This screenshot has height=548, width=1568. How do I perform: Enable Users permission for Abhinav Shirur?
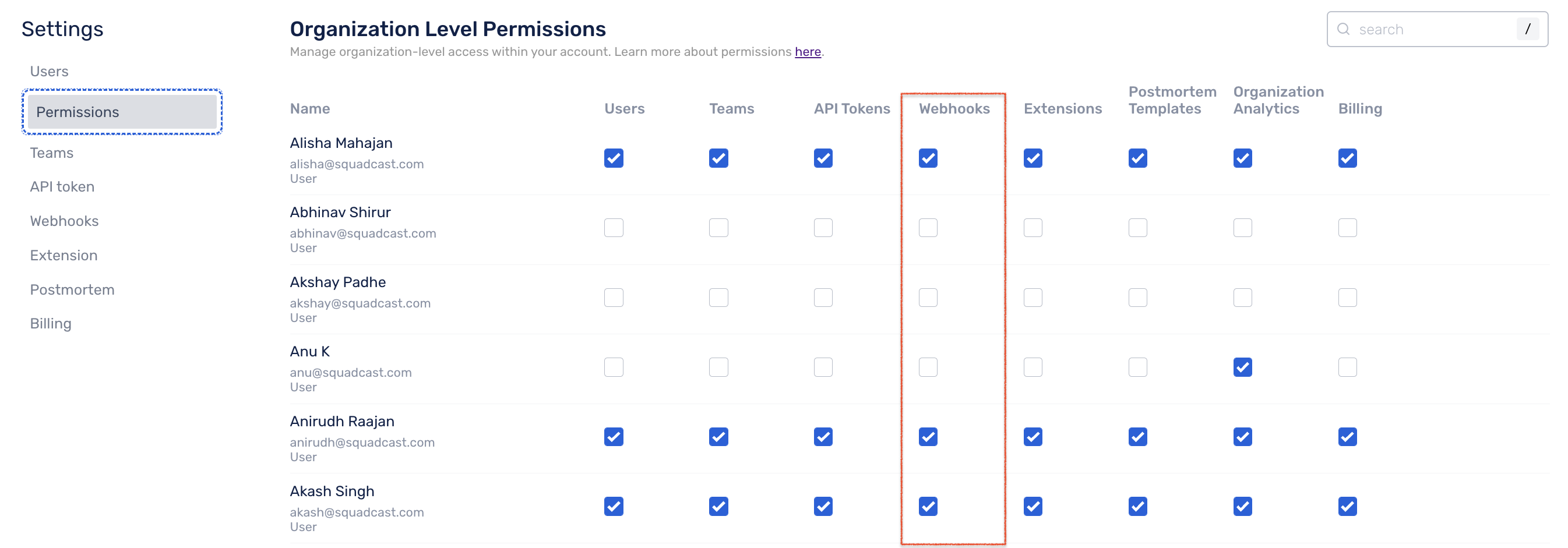click(x=614, y=228)
